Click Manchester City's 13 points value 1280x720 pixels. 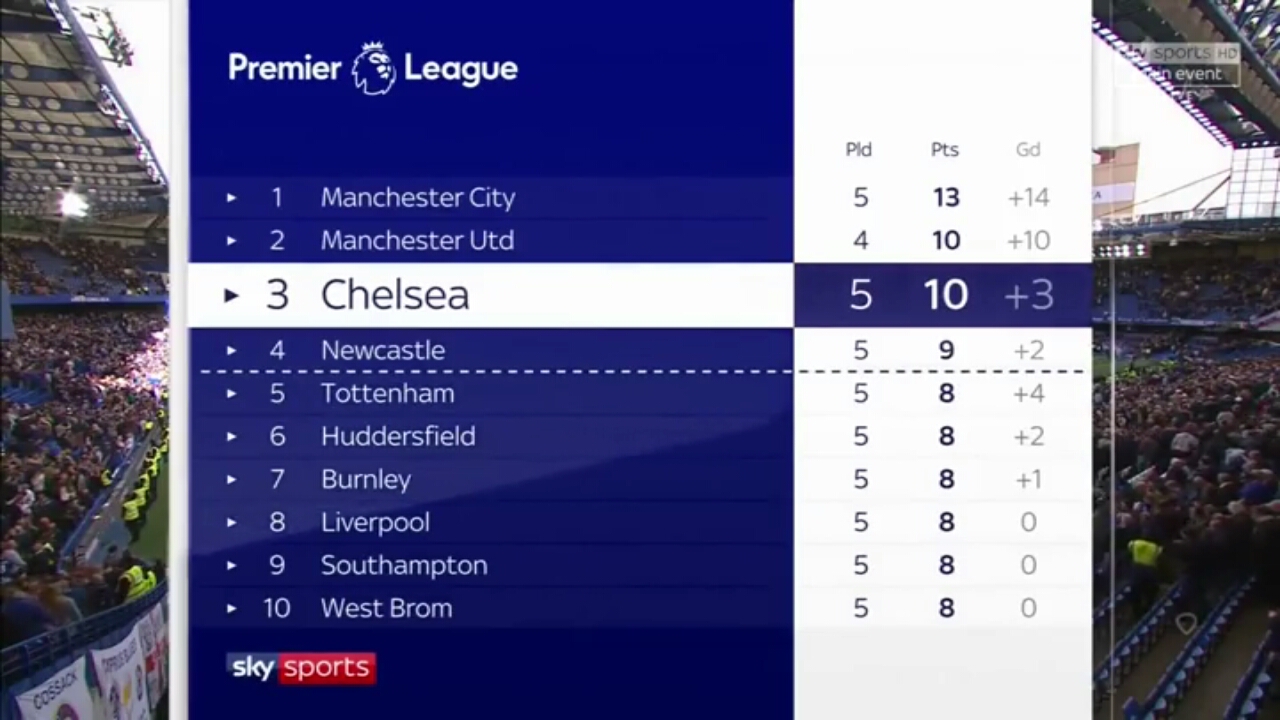(x=946, y=198)
